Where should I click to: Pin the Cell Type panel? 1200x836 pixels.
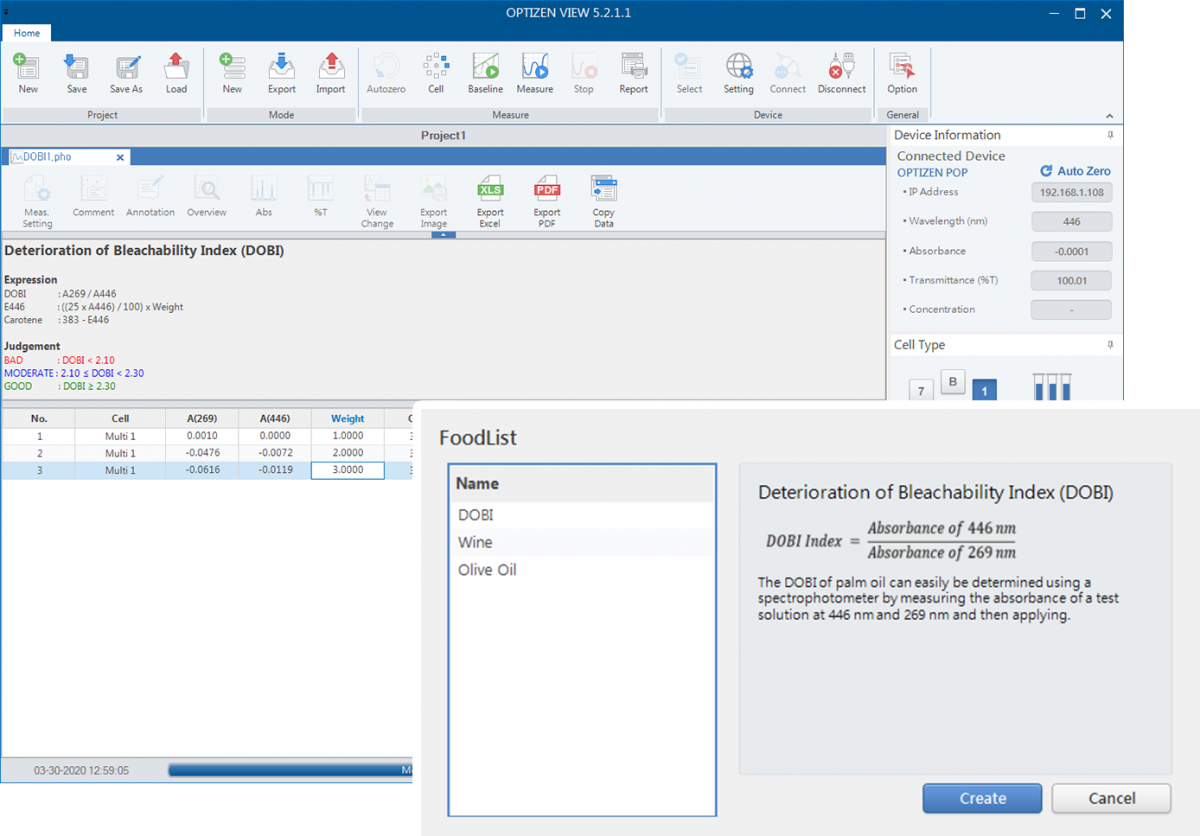[x=1110, y=345]
